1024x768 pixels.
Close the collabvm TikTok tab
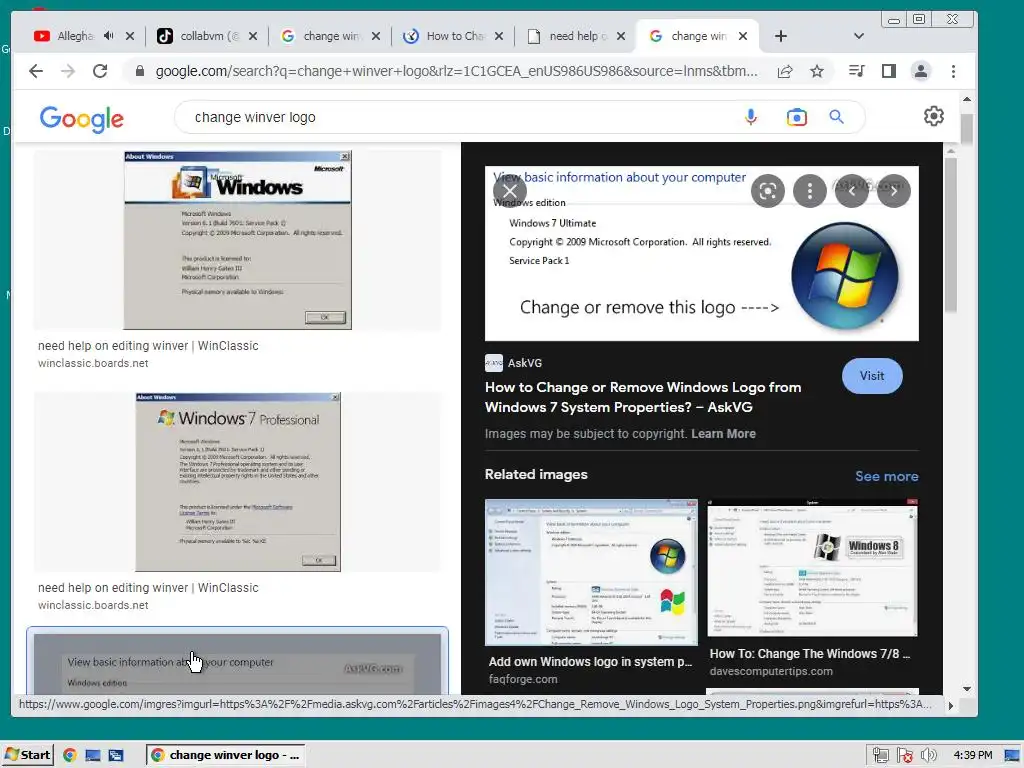click(x=253, y=36)
